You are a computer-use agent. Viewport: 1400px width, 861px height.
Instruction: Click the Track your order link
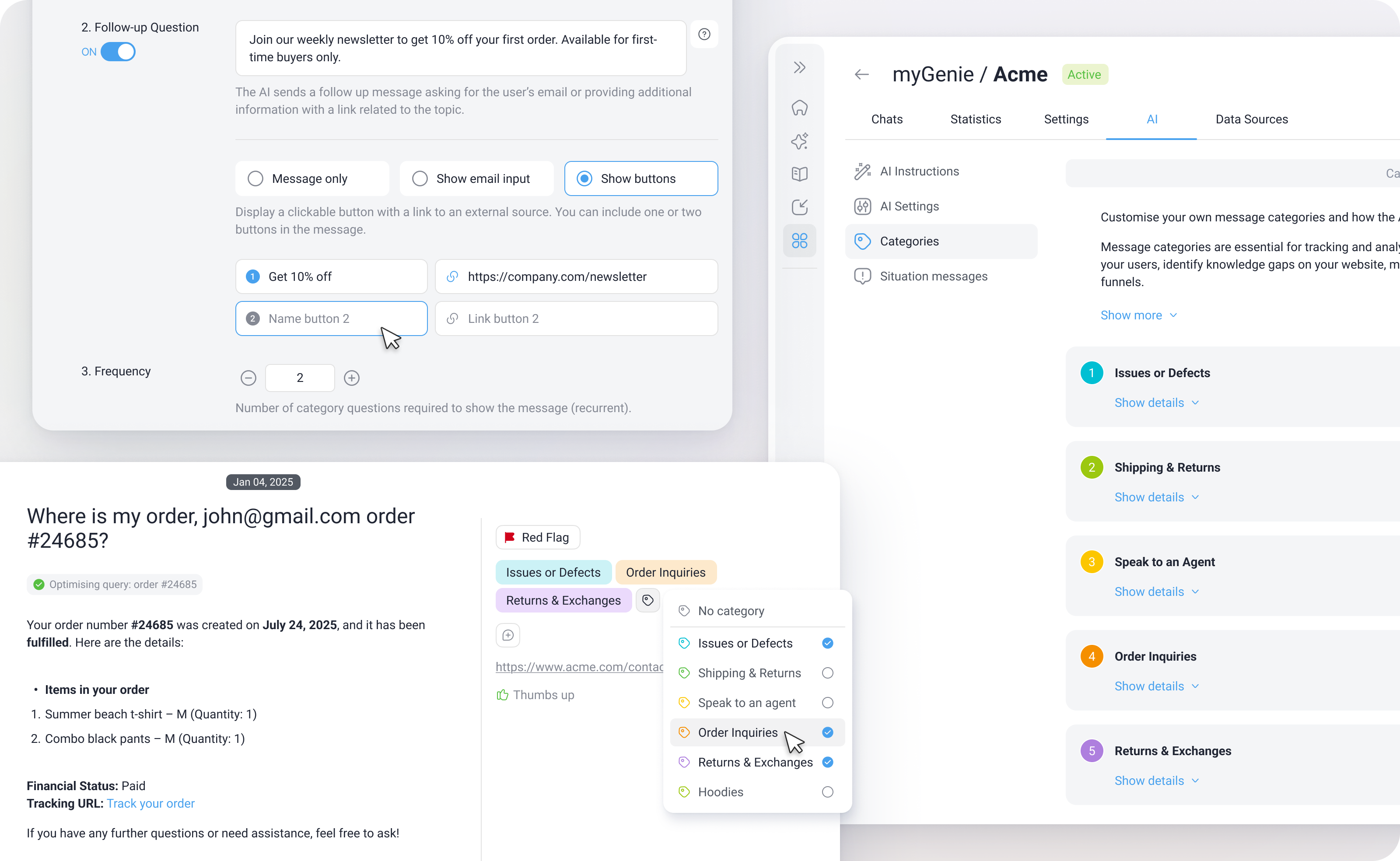[151, 804]
